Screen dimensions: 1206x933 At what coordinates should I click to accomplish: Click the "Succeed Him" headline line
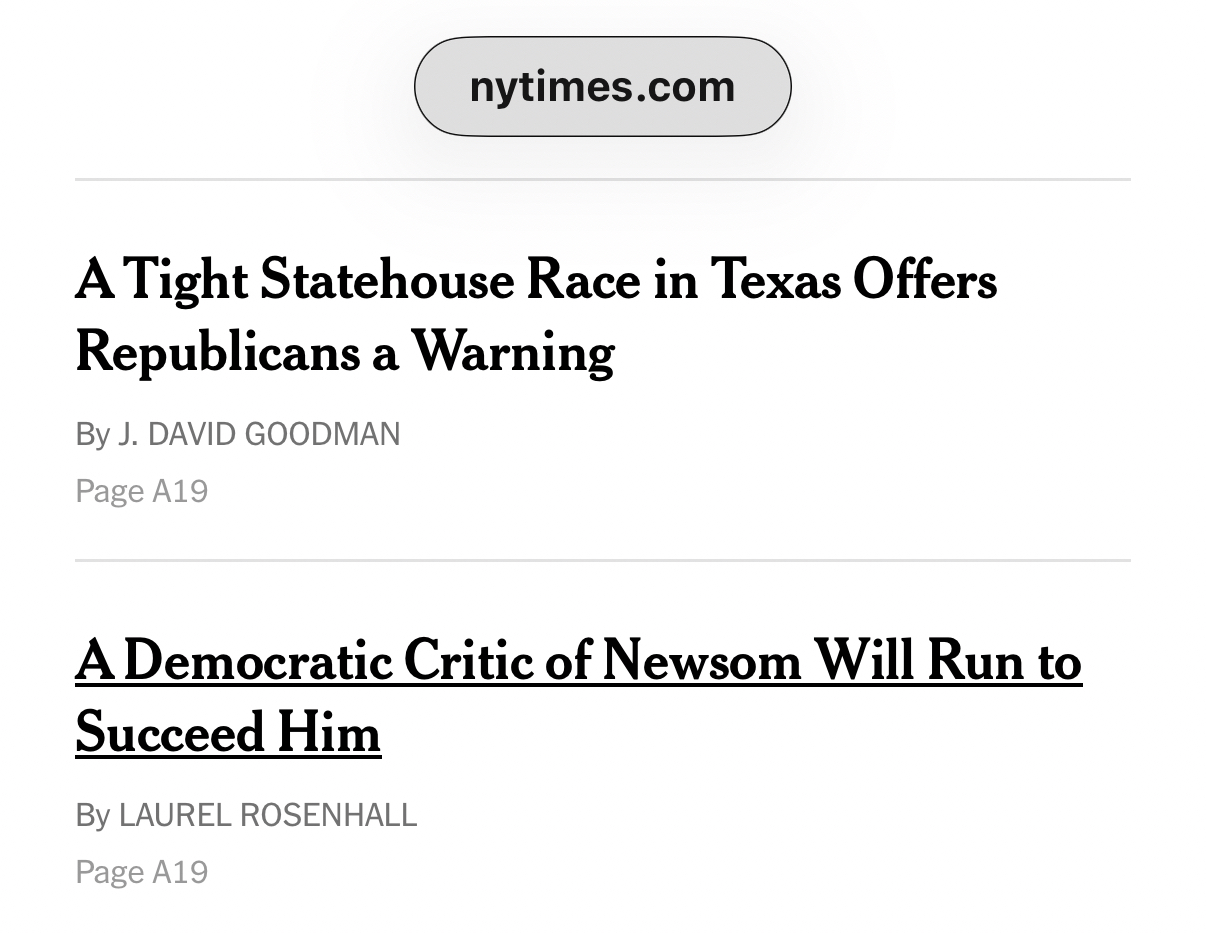click(x=228, y=733)
